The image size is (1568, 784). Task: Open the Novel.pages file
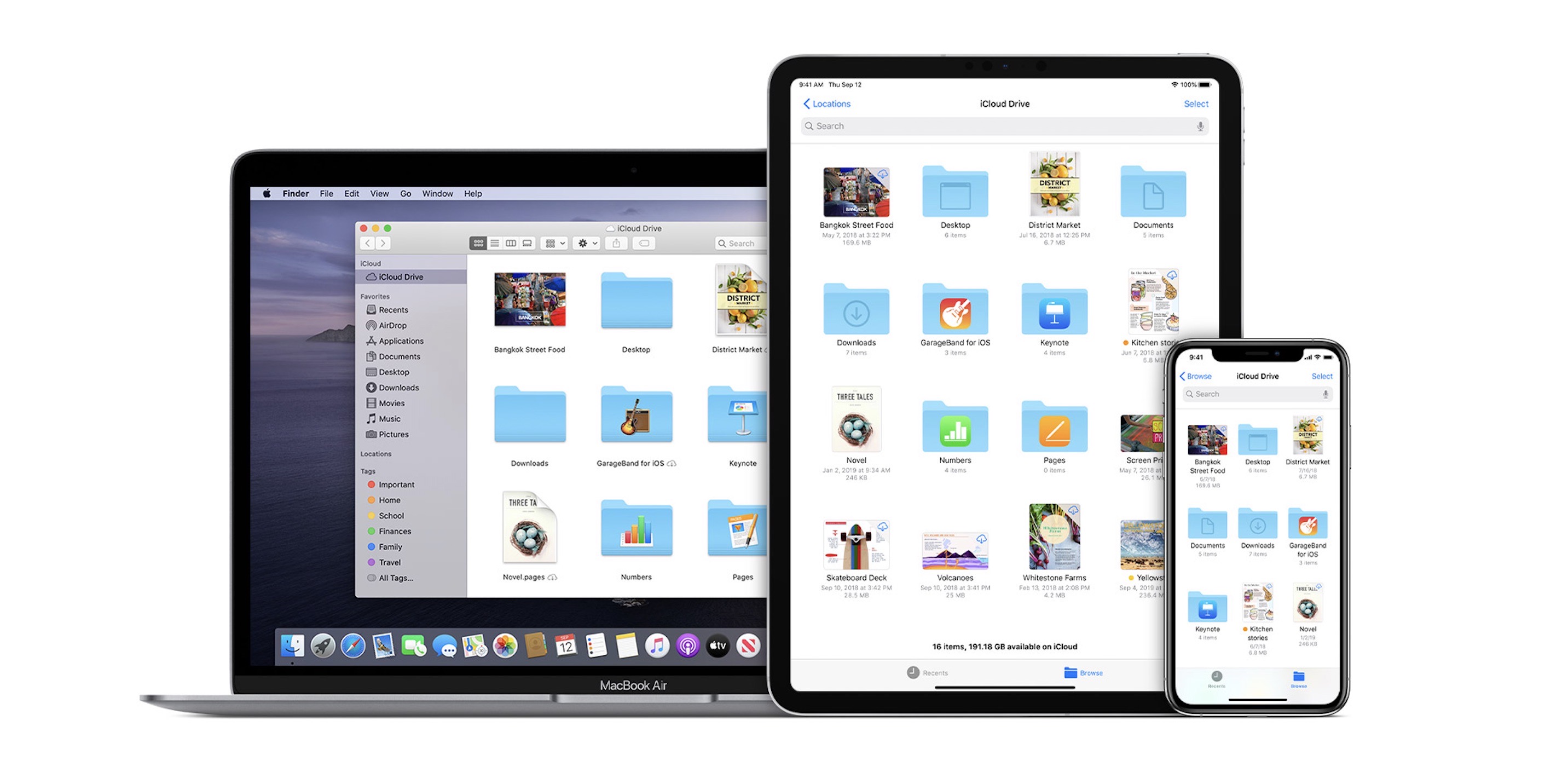[x=528, y=529]
